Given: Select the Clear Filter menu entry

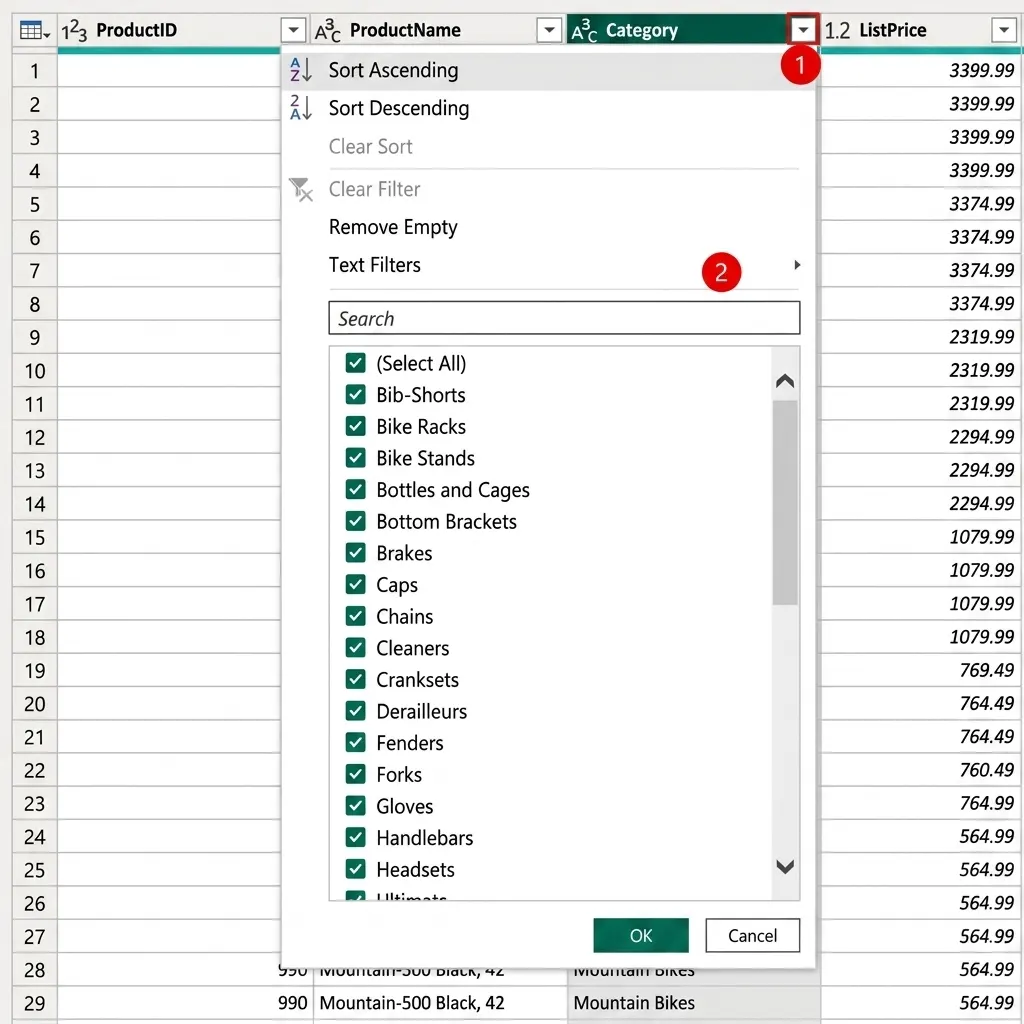Looking at the screenshot, I should click(548, 189).
